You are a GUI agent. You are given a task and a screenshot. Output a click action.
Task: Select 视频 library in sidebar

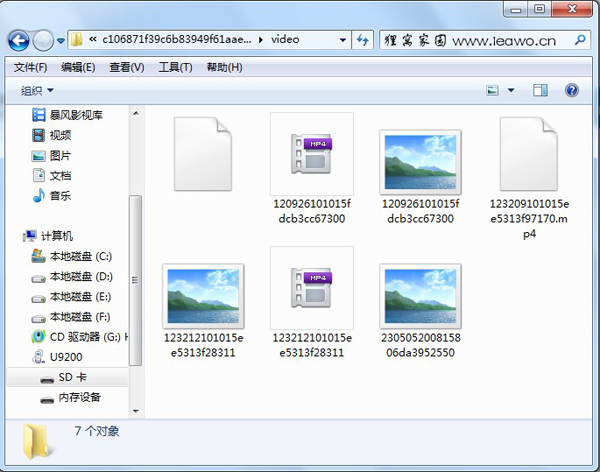(x=52, y=135)
